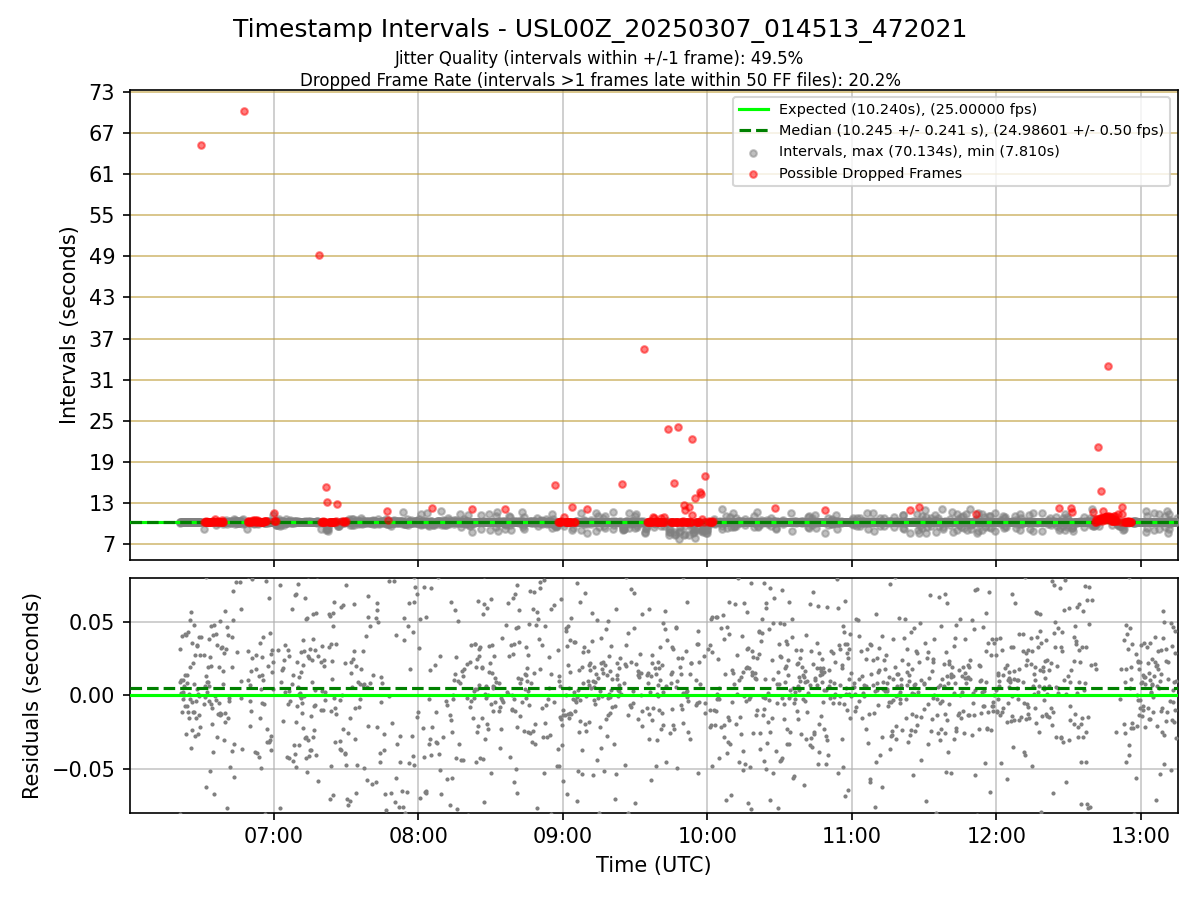Click the 'Time (UTC)' x-axis label
The height and width of the screenshot is (900, 1200).
(x=653, y=865)
